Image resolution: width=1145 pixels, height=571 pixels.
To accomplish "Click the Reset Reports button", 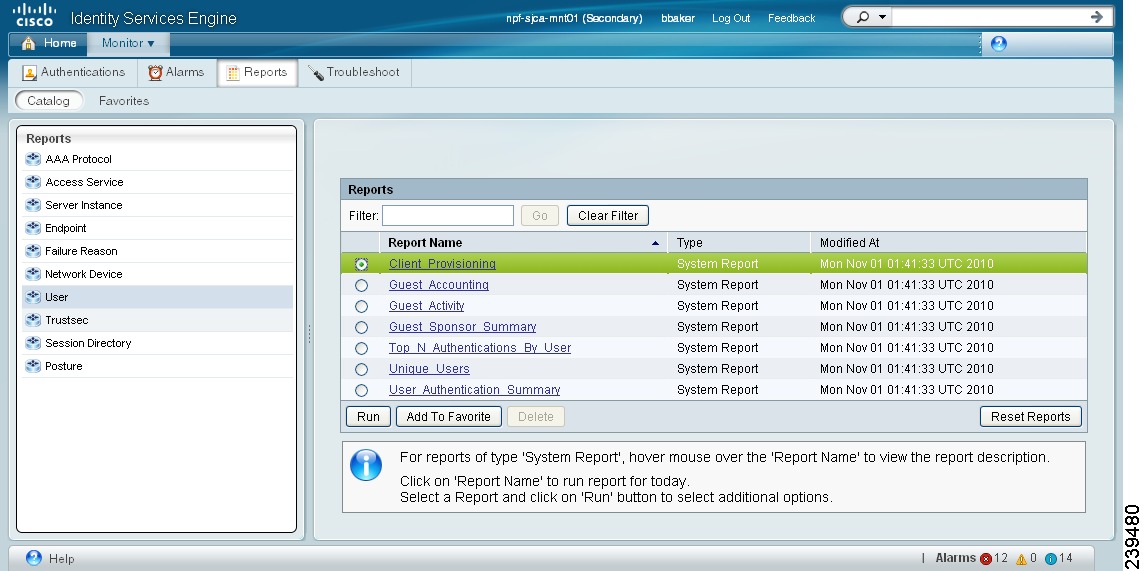I will [x=1030, y=416].
